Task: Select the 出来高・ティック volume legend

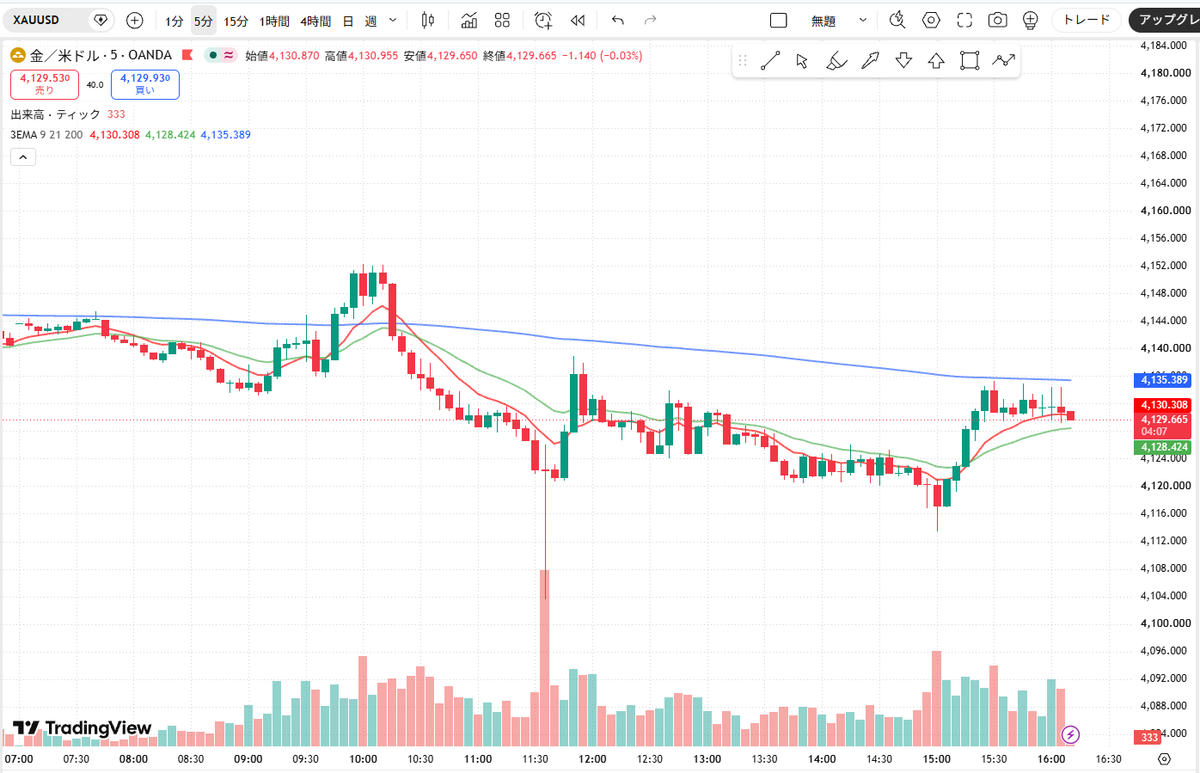Action: coord(56,114)
